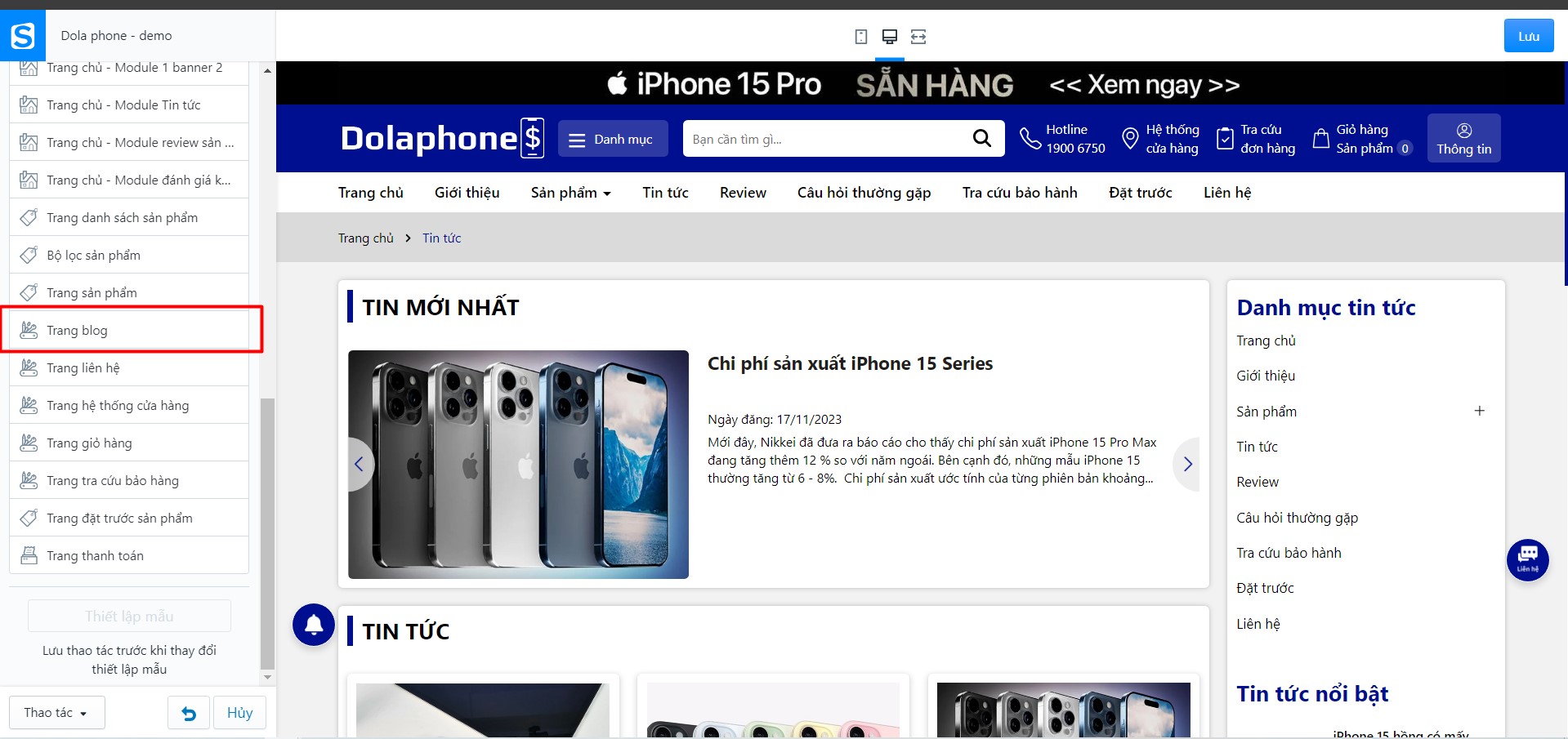Click the Trang chủ breadcrumb link

click(x=366, y=238)
